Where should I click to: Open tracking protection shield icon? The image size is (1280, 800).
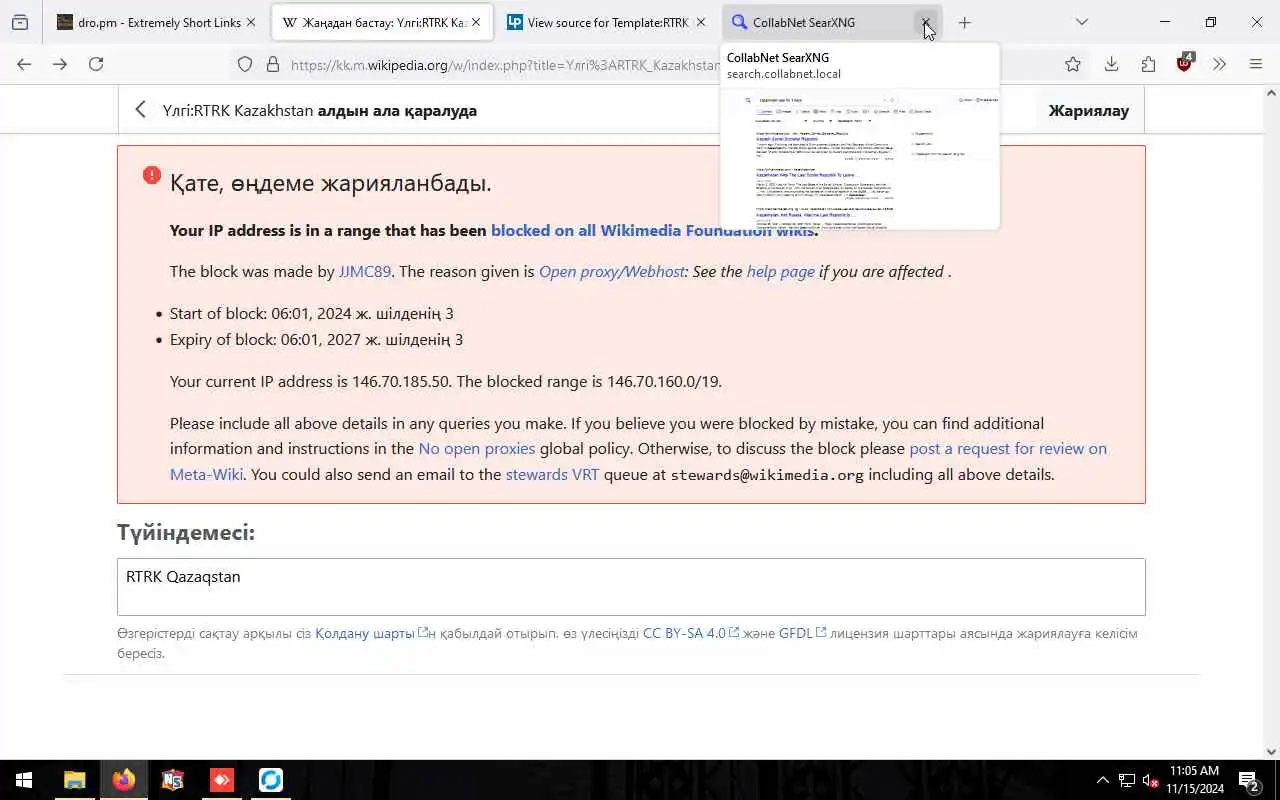(245, 64)
